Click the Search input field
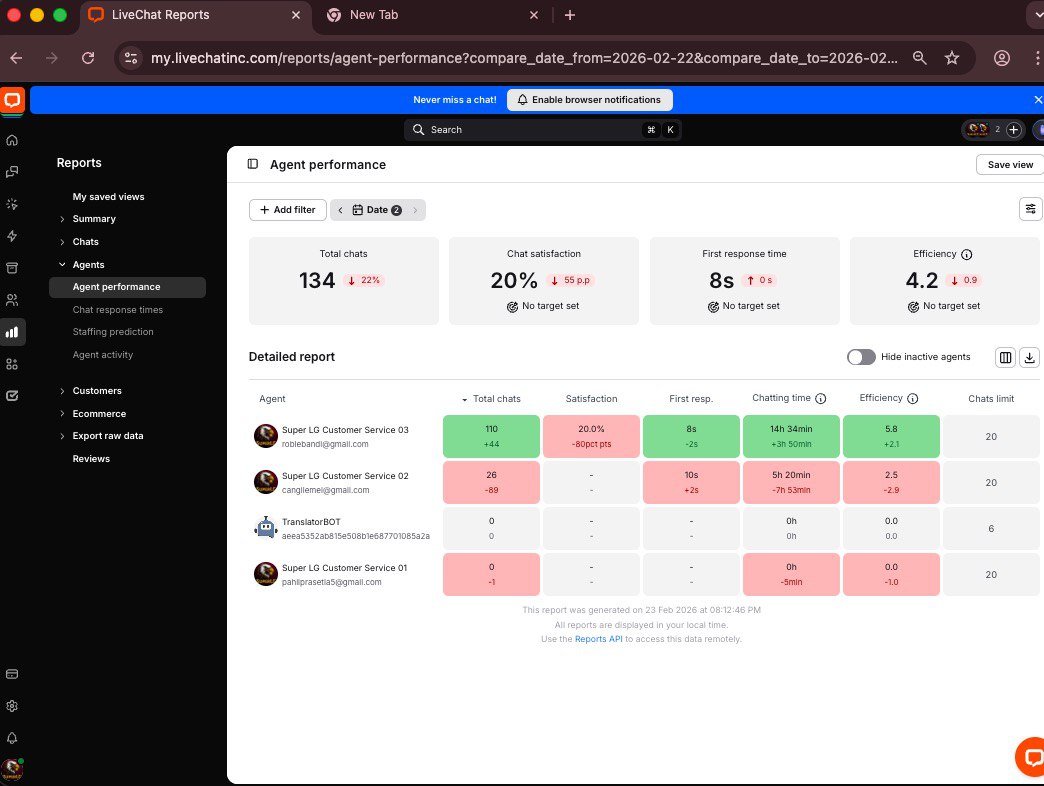 542,130
